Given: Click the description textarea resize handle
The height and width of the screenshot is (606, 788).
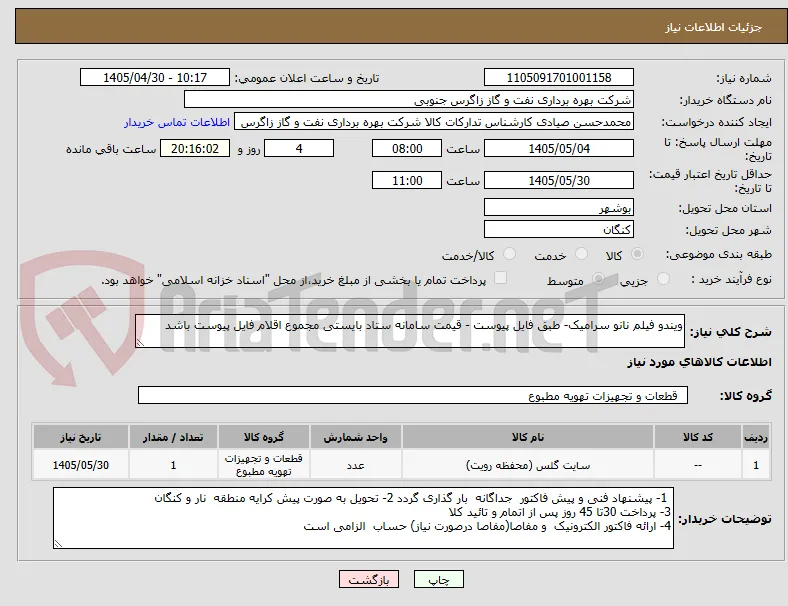Looking at the screenshot, I should [140, 343].
